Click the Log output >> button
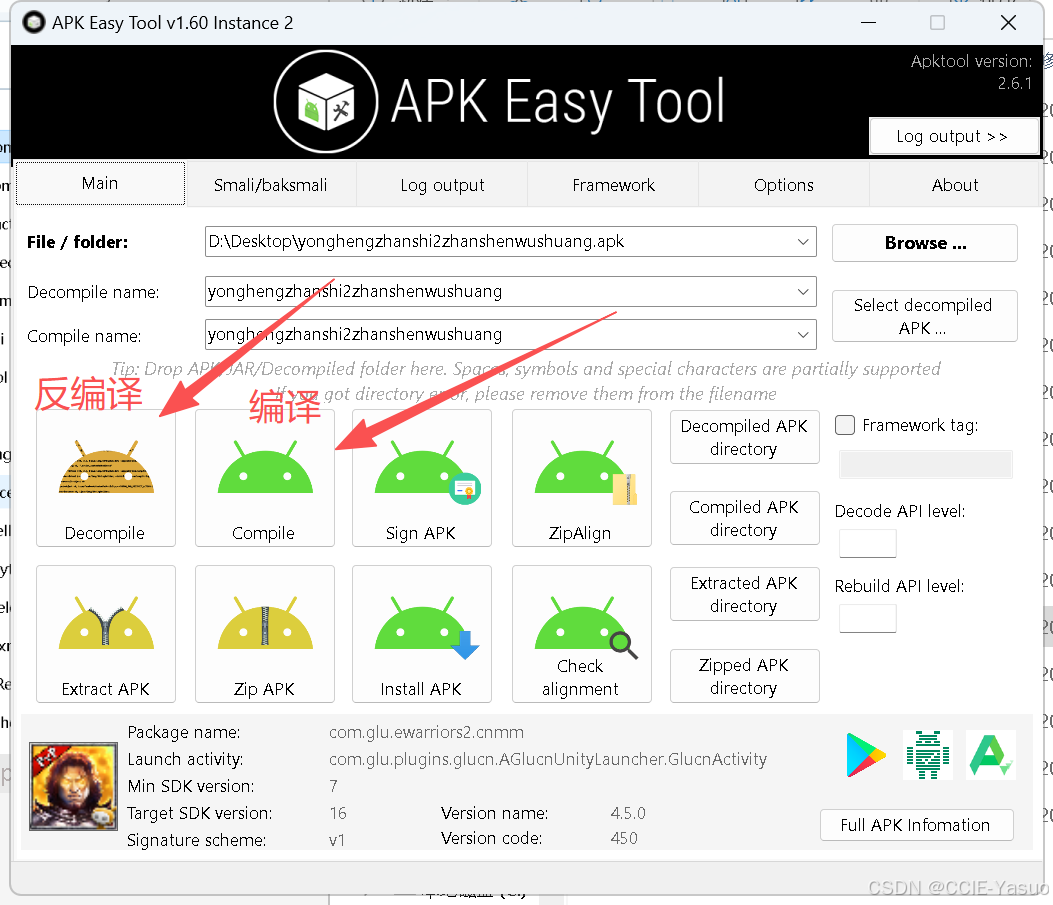Screen dimensions: 1053x905 click(954, 136)
